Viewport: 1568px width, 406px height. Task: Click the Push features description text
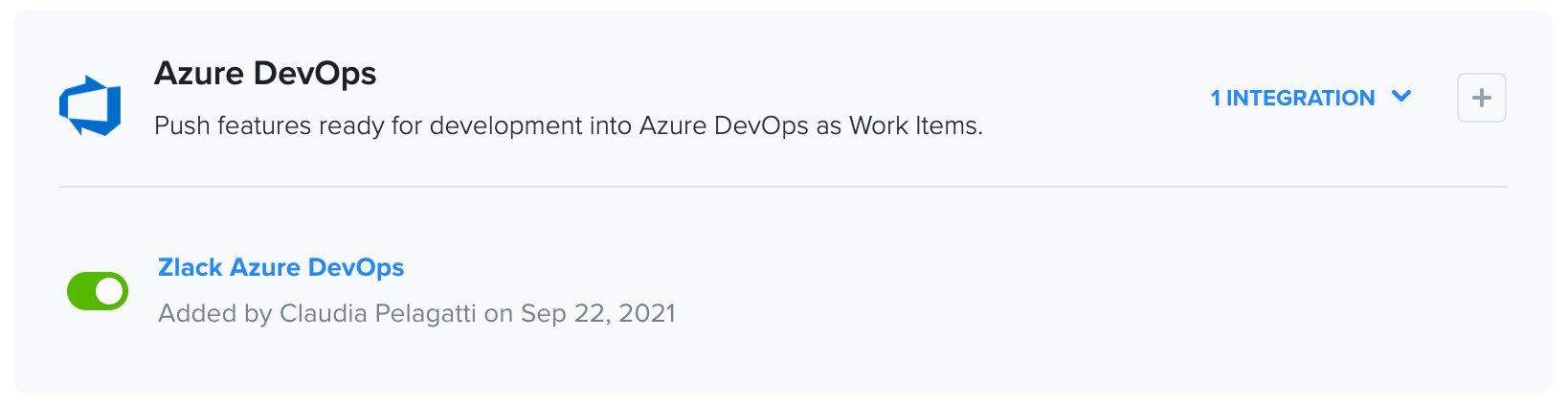(x=569, y=125)
